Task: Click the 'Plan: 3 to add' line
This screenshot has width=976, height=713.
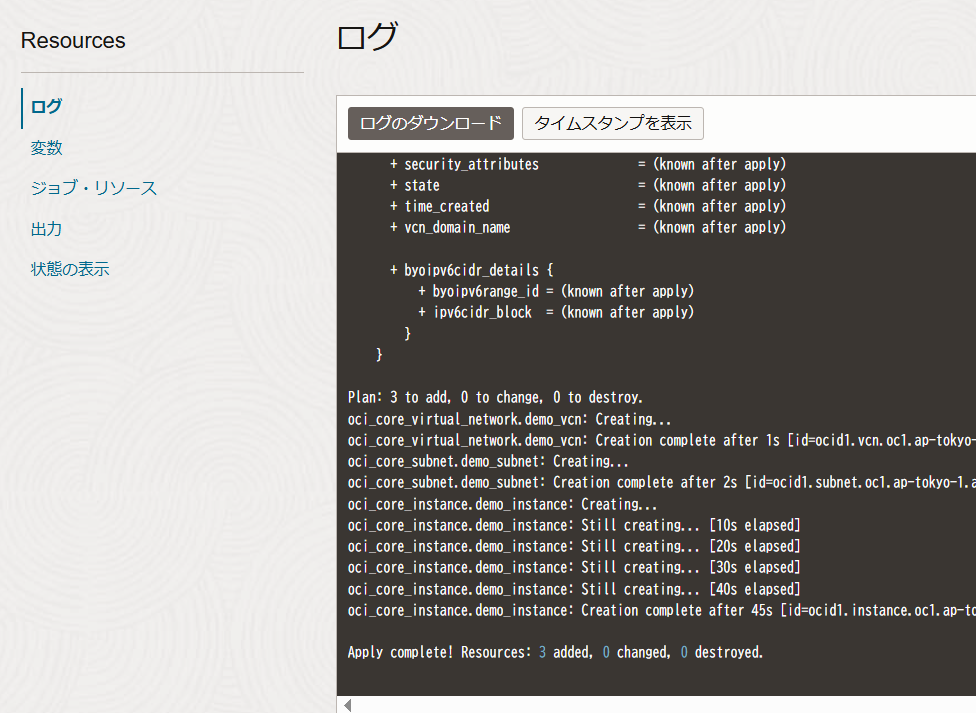Action: [x=495, y=397]
